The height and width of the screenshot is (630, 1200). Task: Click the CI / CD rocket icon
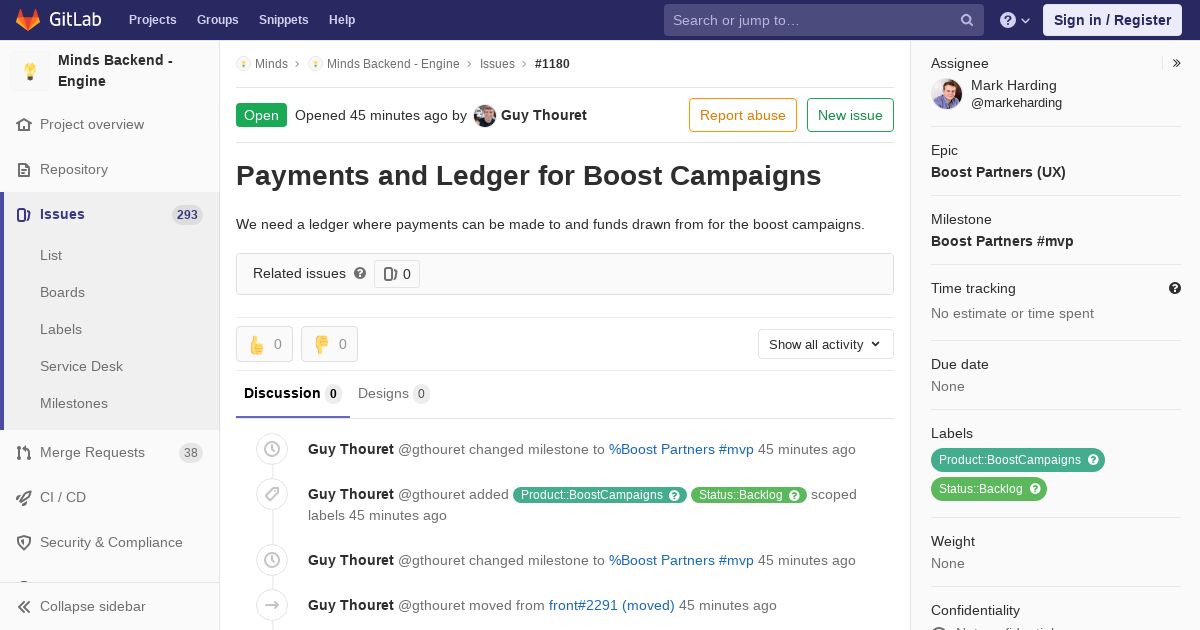[x=24, y=498]
